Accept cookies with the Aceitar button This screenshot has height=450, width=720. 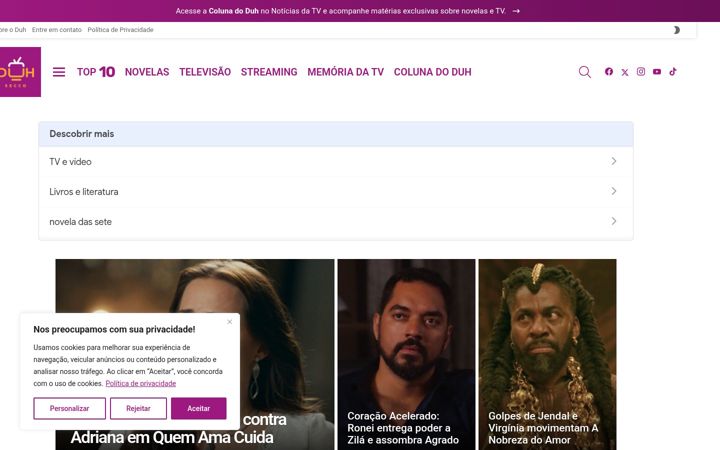(x=198, y=408)
